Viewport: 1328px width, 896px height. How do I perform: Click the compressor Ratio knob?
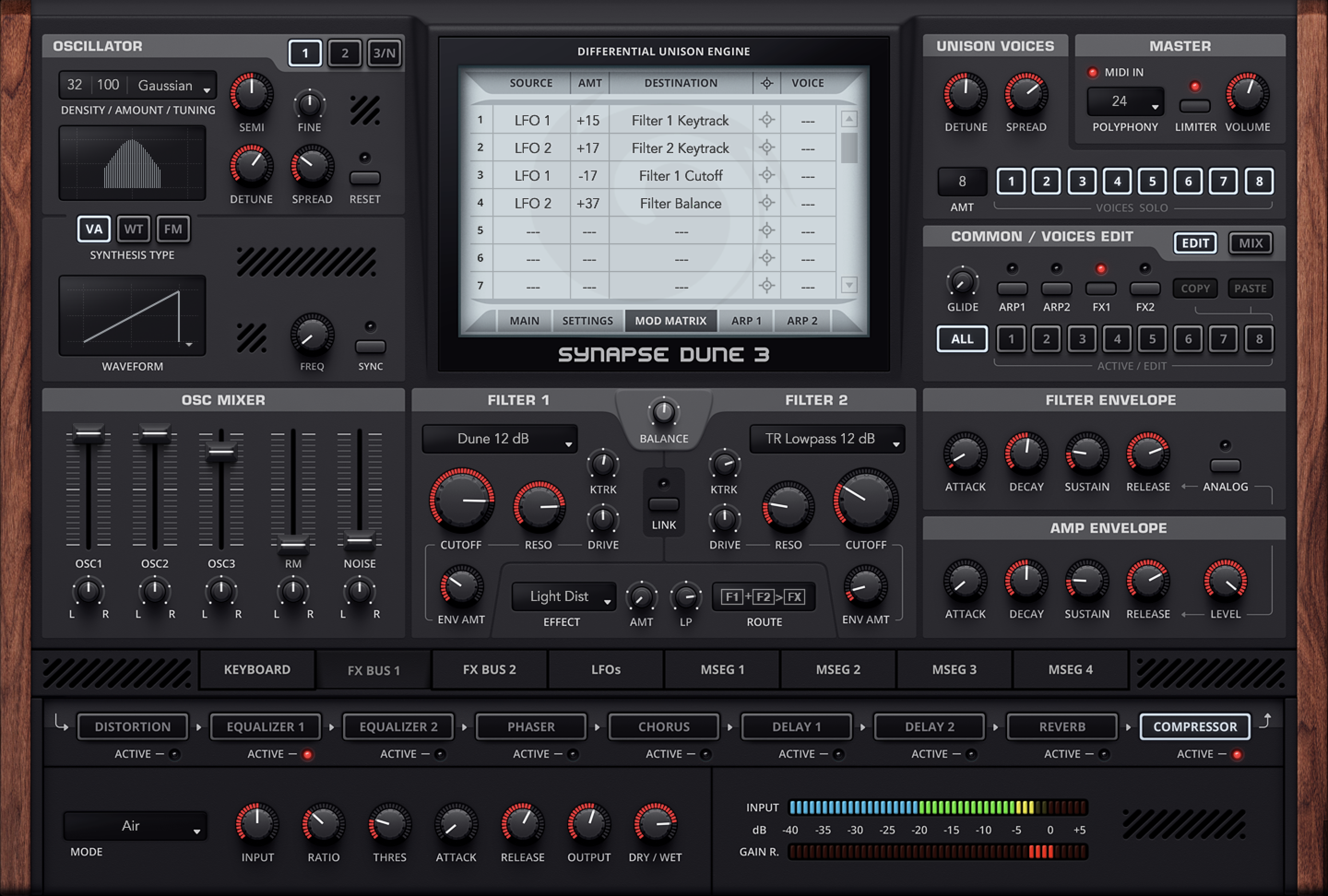click(x=323, y=824)
